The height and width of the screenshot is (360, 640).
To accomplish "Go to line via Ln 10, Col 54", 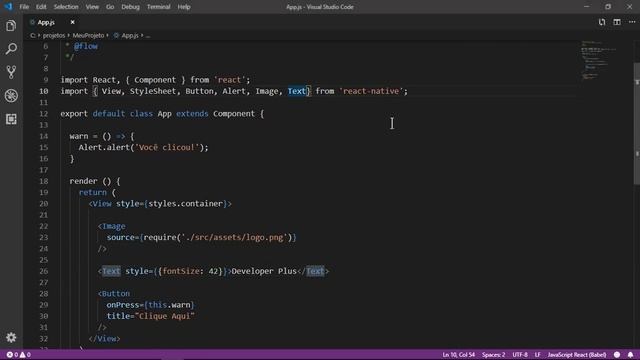I will tap(458, 355).
